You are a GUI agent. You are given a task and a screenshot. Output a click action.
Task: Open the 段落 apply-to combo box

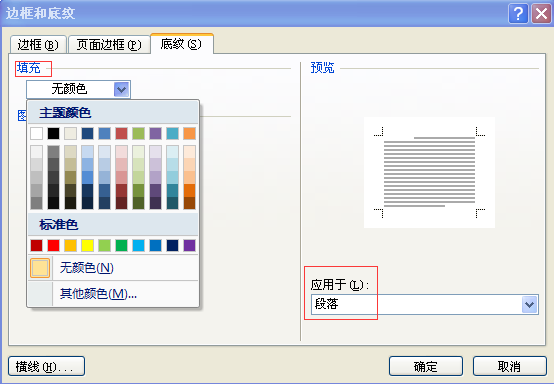point(425,305)
